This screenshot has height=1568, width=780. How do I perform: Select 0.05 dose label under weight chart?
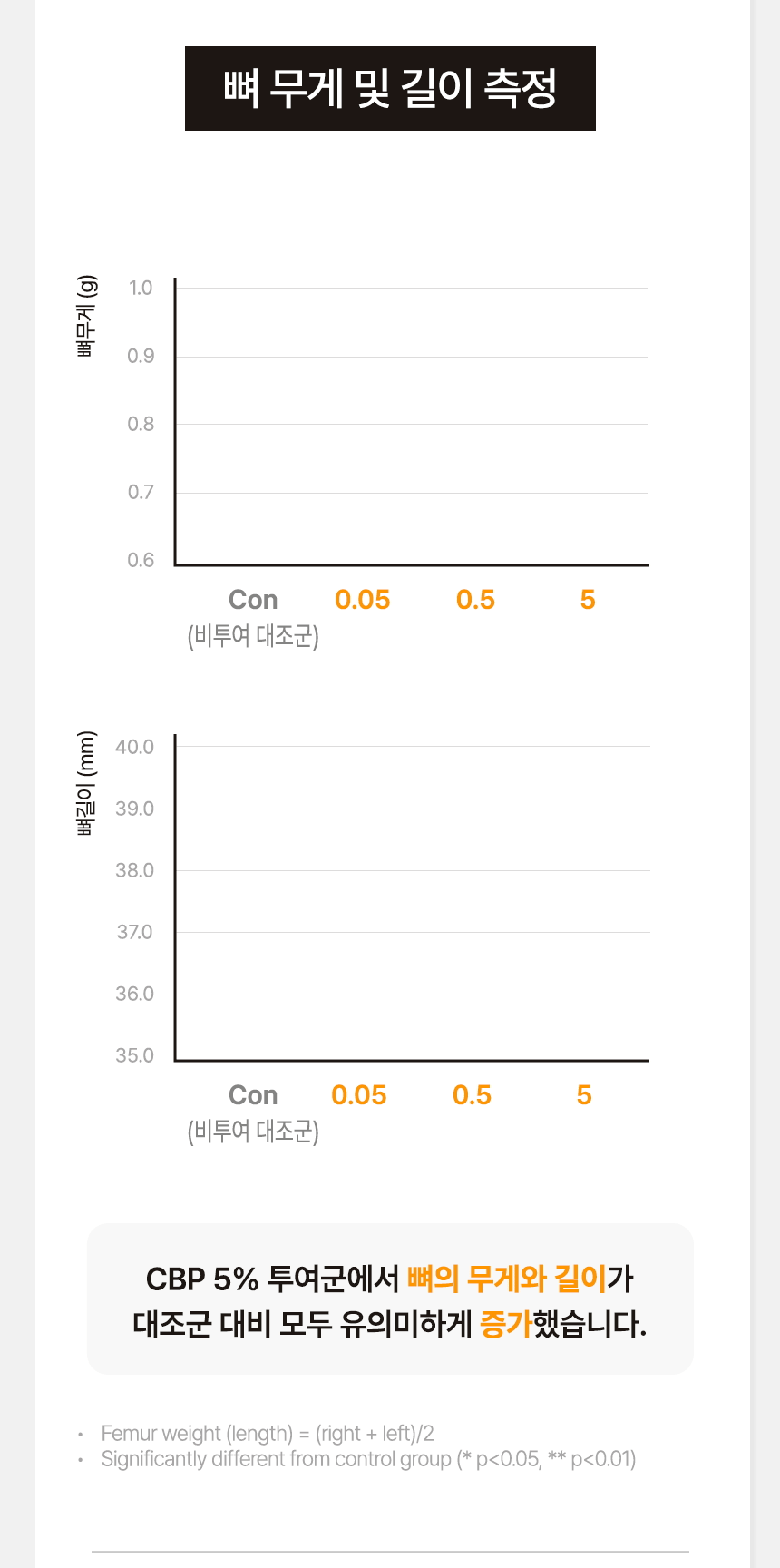(362, 600)
